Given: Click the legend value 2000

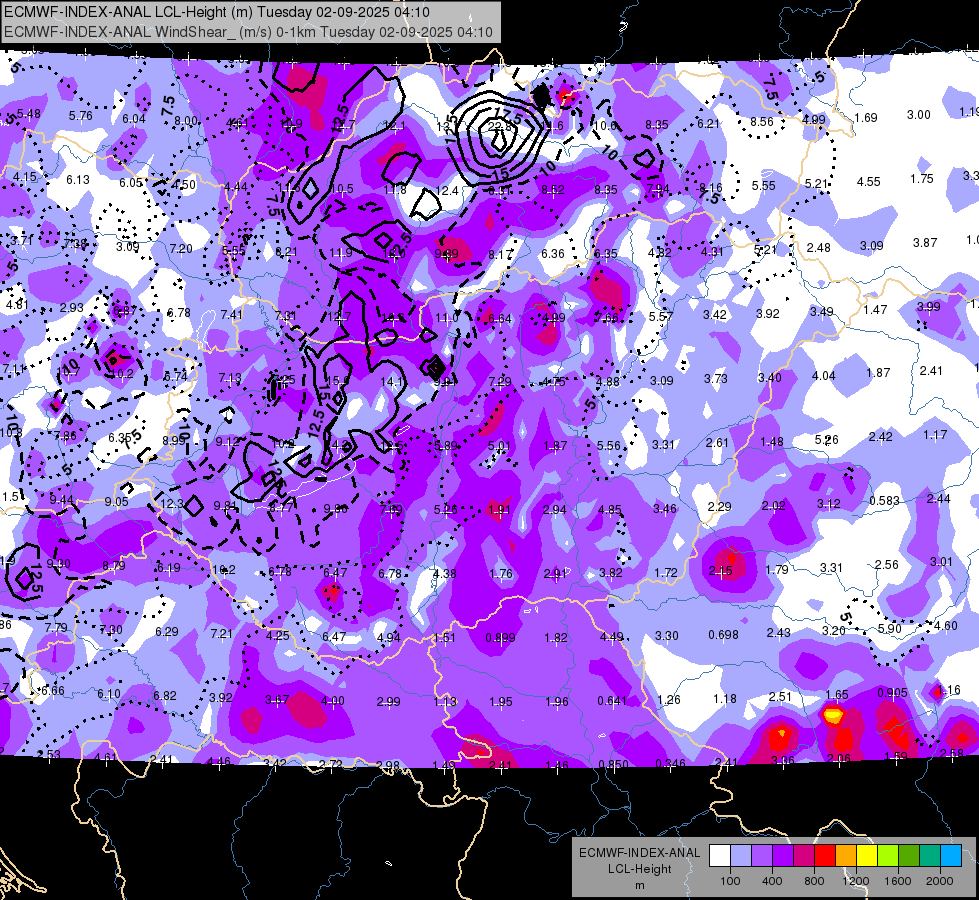Looking at the screenshot, I should click(940, 881).
